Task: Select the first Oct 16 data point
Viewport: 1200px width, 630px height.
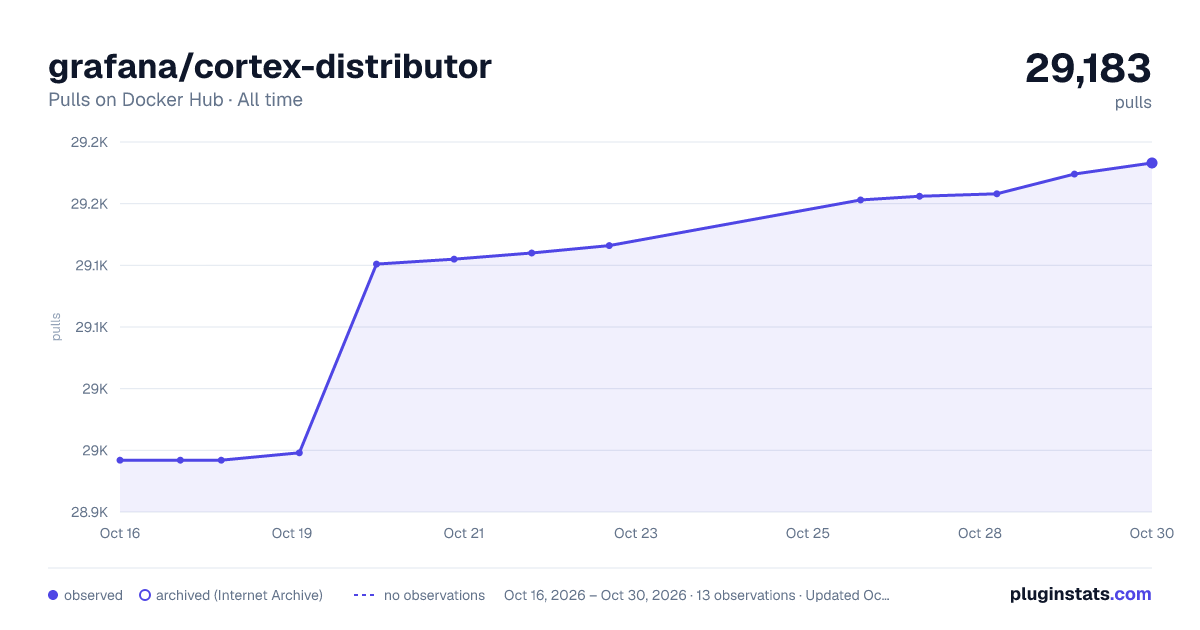Action: pyautogui.click(x=120, y=460)
